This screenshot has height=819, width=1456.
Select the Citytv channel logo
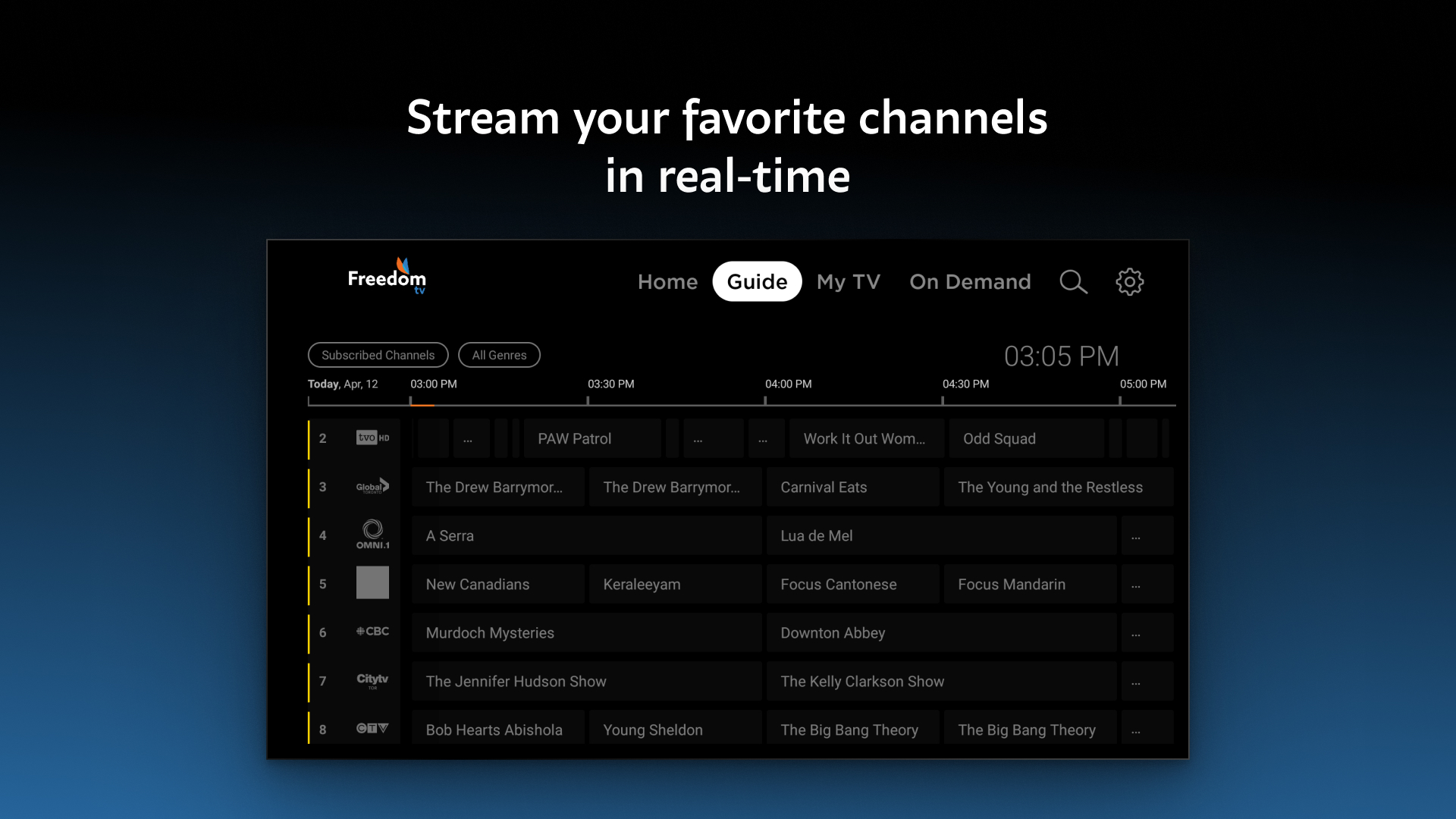coord(372,681)
